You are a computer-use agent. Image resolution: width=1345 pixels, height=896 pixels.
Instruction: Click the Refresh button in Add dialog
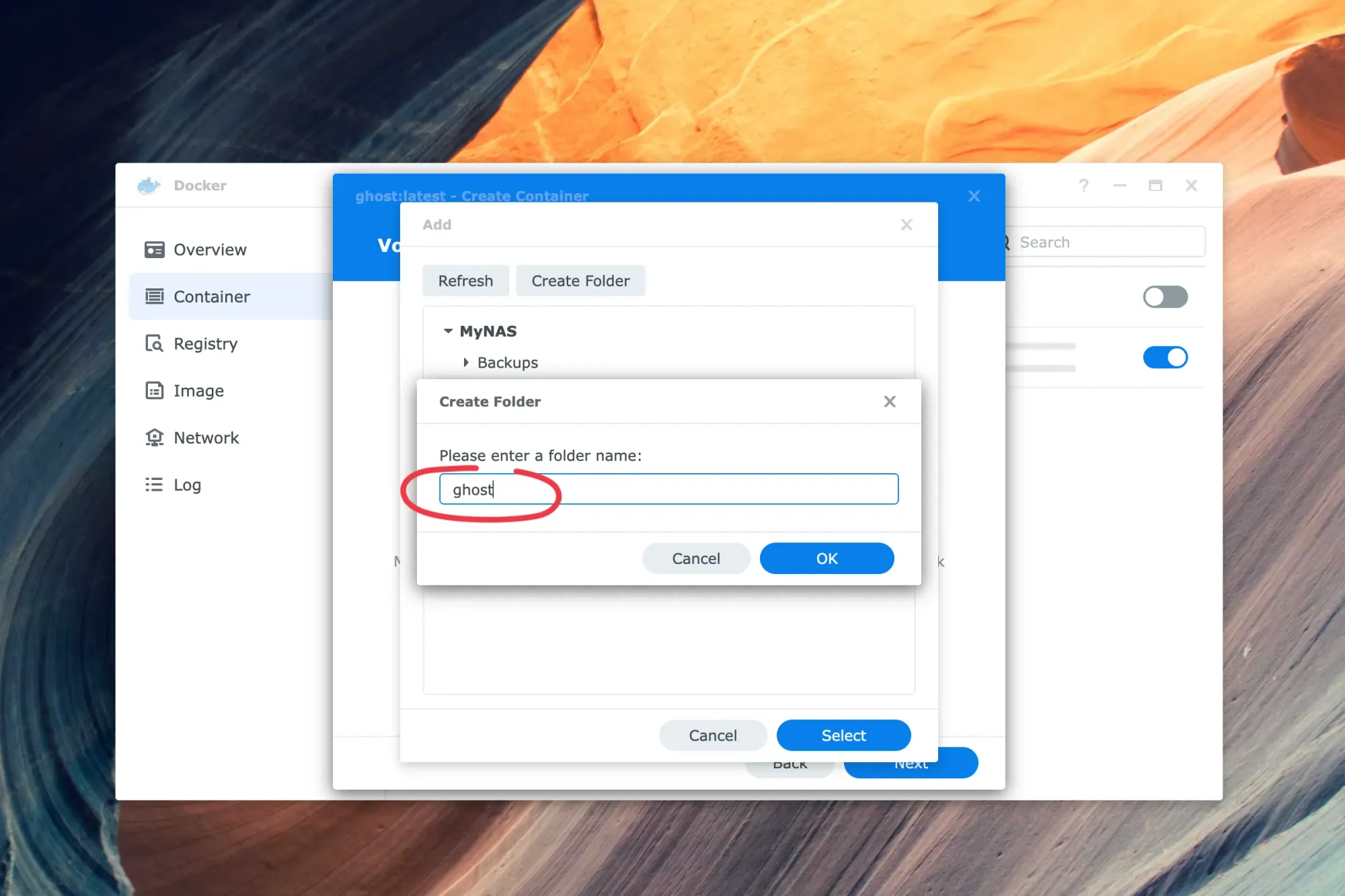(x=466, y=281)
